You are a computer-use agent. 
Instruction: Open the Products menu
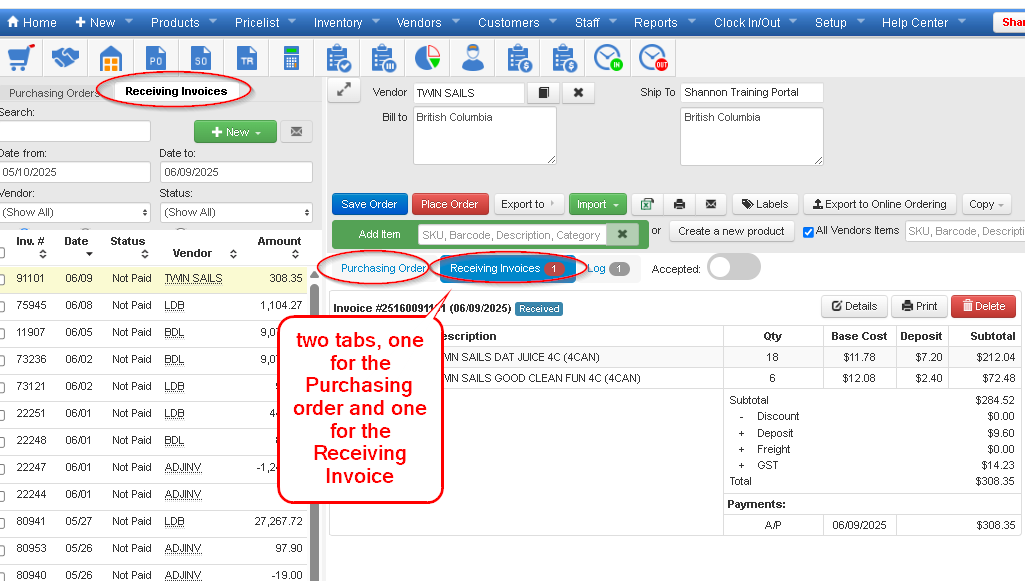pyautogui.click(x=184, y=22)
